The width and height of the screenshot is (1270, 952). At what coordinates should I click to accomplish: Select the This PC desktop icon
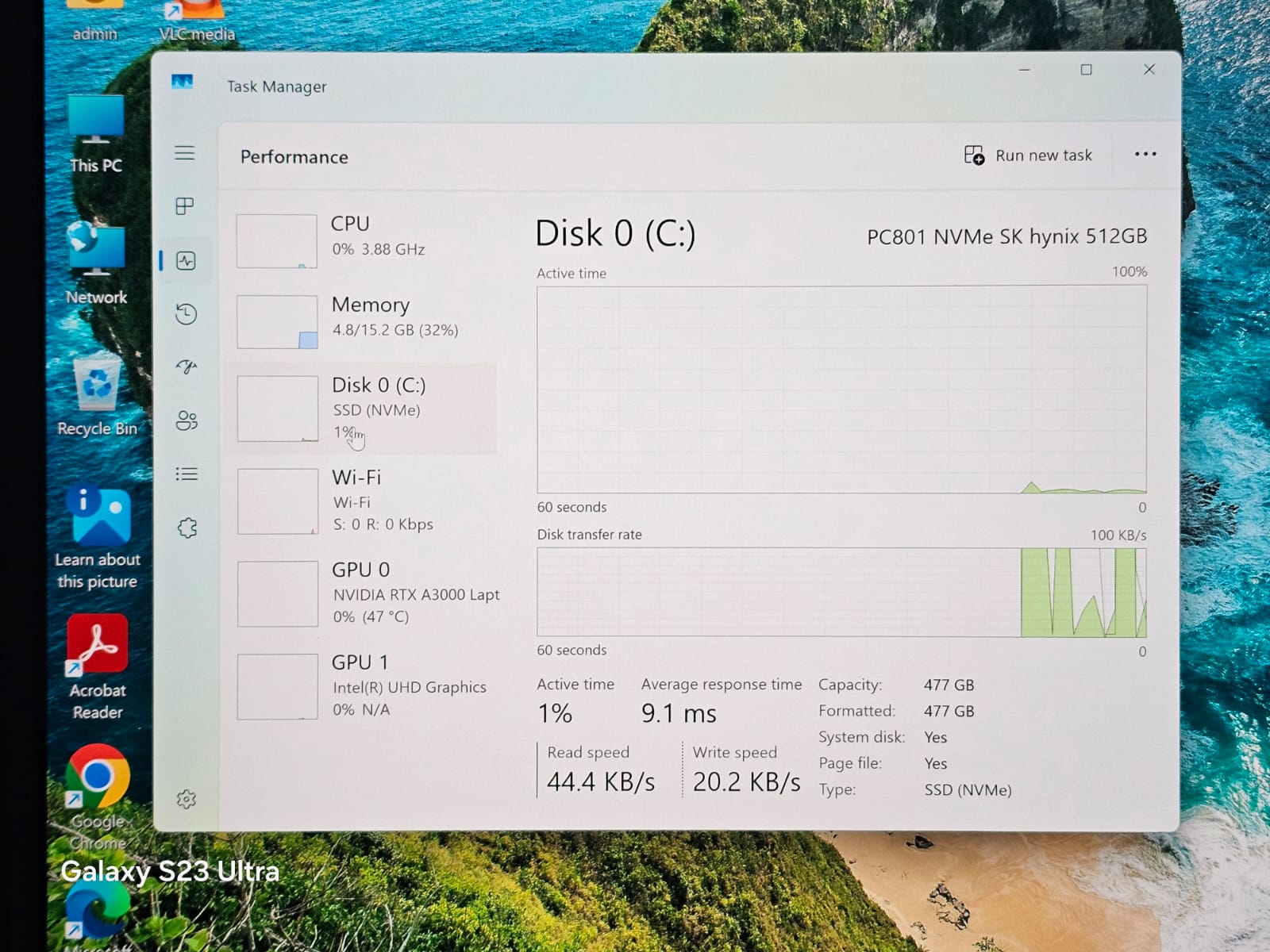[x=96, y=135]
